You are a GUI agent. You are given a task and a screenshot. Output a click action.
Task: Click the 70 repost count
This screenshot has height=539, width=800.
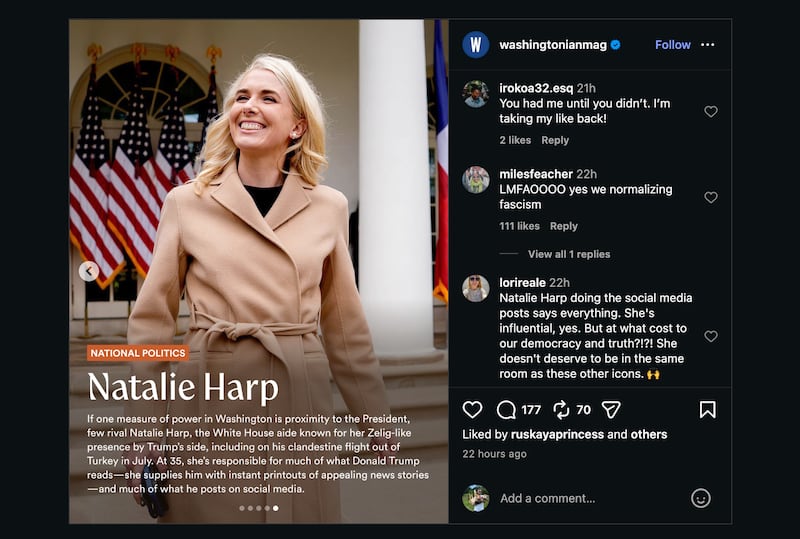[x=583, y=410]
